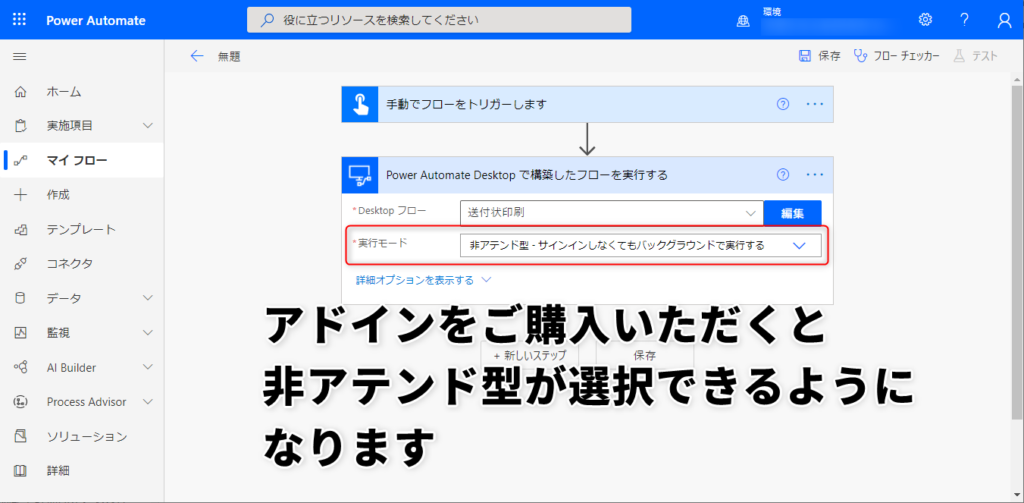Click the 編集 button
This screenshot has height=503, width=1024.
tap(792, 213)
